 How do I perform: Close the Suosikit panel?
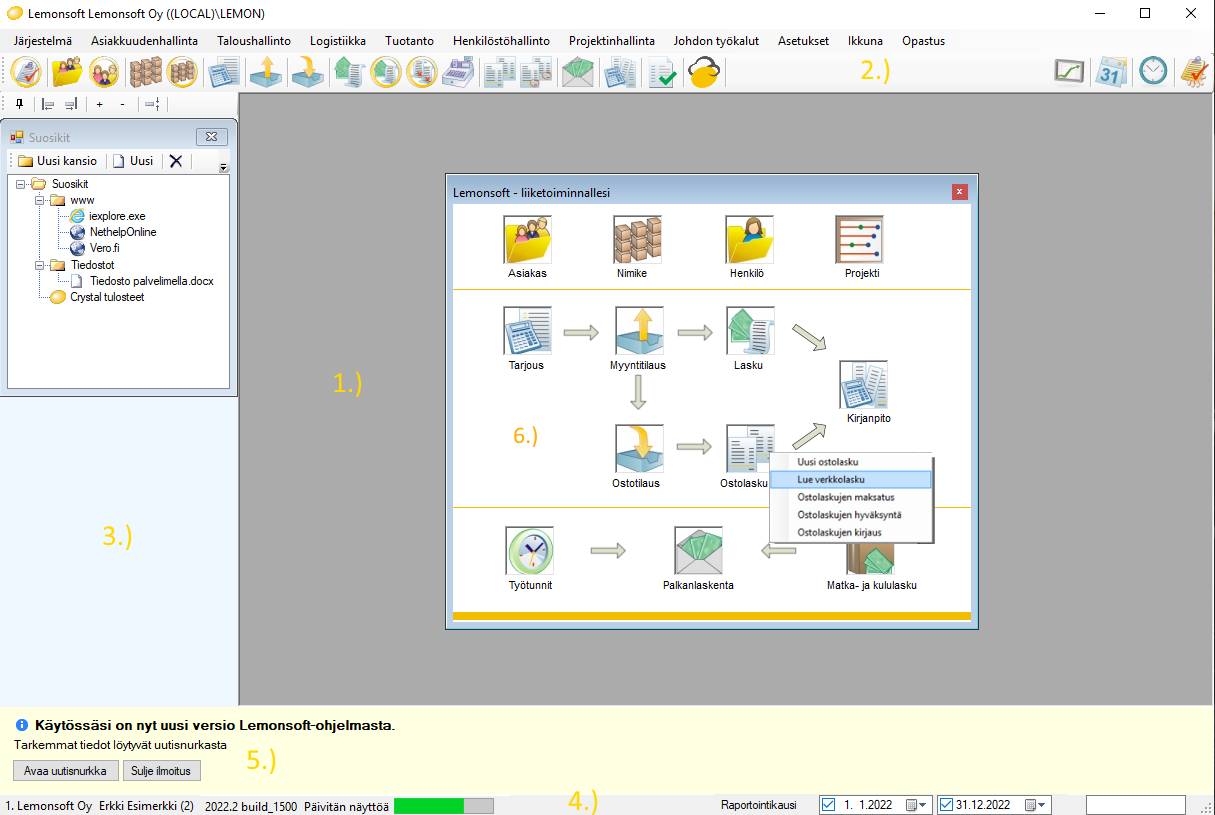click(211, 137)
